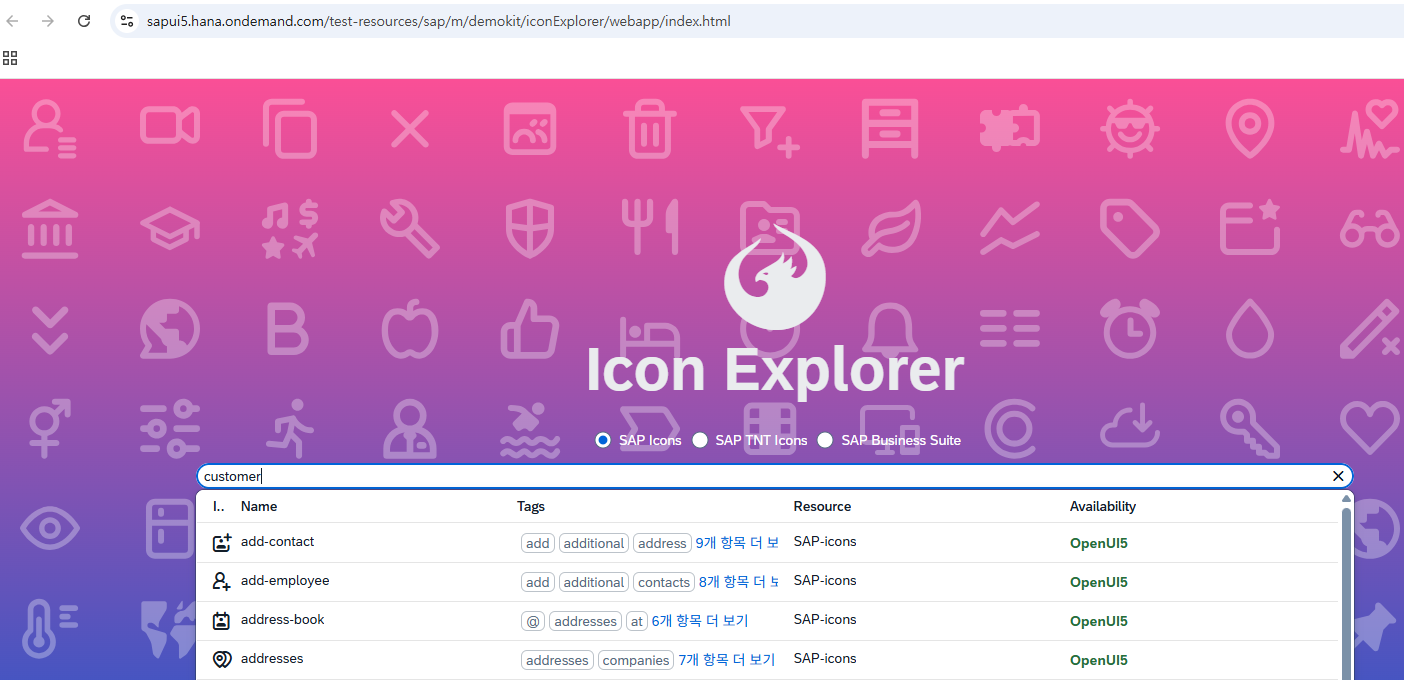Image resolution: width=1404 pixels, height=680 pixels.
Task: Click OpenUI5 availability in address-book row
Action: click(1099, 621)
